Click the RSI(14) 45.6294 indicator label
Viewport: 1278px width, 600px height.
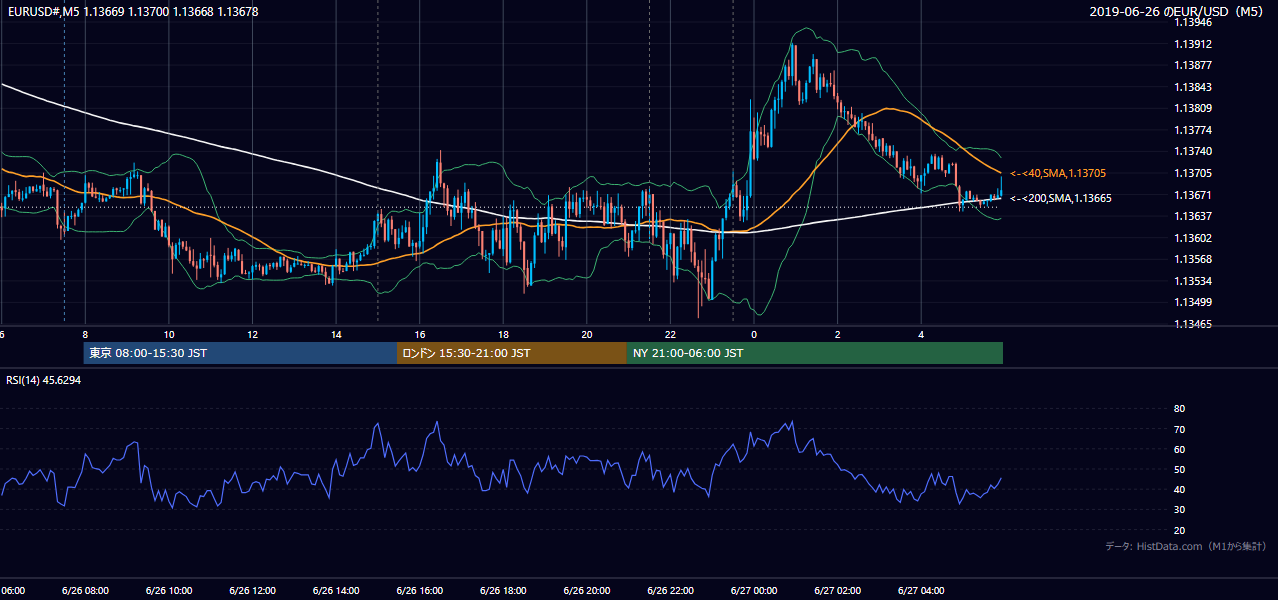point(44,380)
